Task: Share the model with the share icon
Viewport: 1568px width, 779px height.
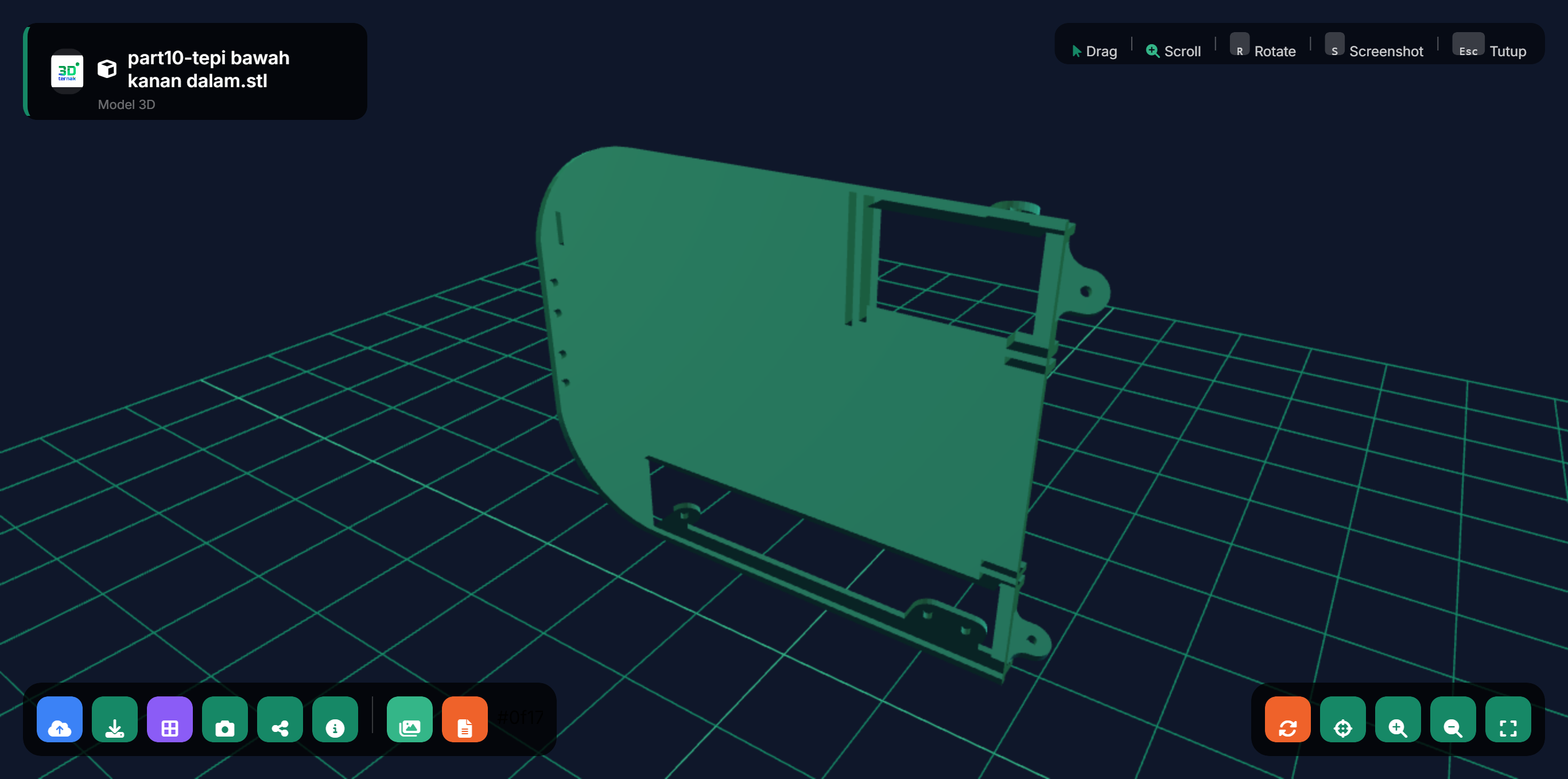Action: click(x=280, y=719)
